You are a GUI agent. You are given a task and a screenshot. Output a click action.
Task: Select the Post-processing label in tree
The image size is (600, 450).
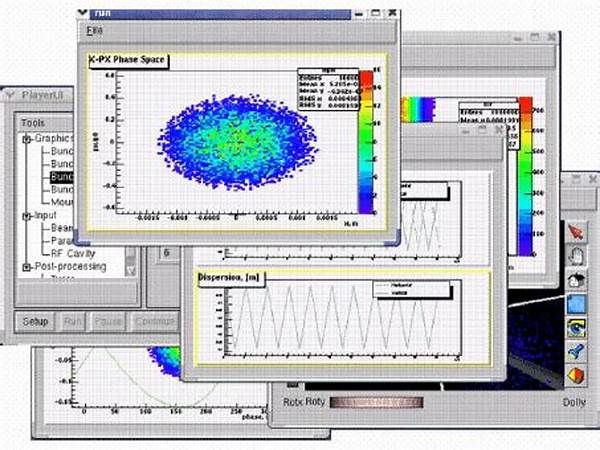[70, 266]
